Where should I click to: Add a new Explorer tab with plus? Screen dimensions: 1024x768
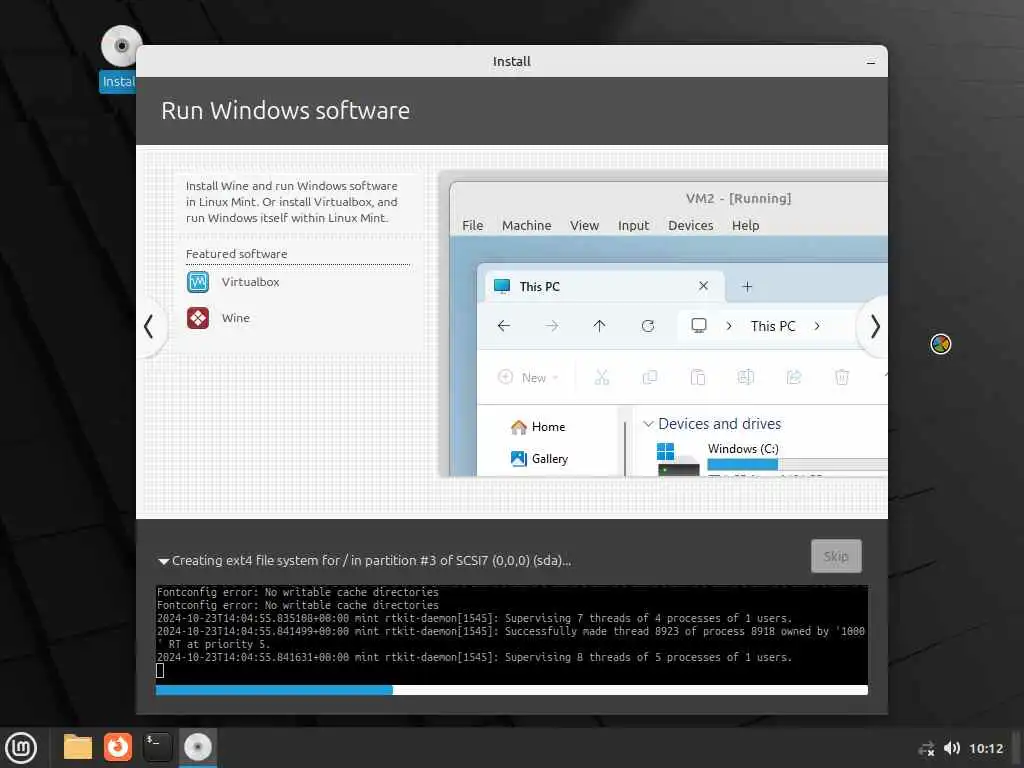point(747,287)
